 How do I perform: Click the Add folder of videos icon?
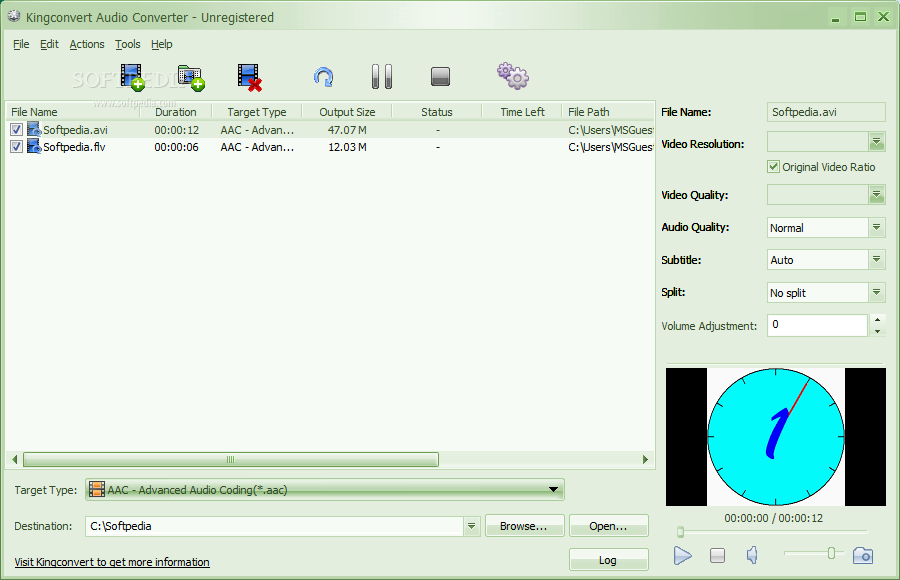coord(191,78)
